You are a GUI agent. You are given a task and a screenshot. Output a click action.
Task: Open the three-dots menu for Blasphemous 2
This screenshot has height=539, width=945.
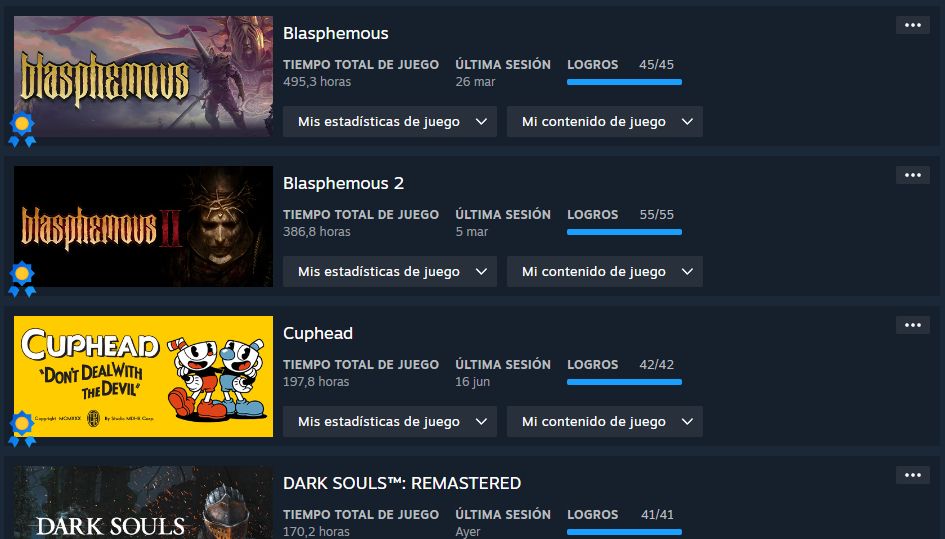click(x=912, y=175)
